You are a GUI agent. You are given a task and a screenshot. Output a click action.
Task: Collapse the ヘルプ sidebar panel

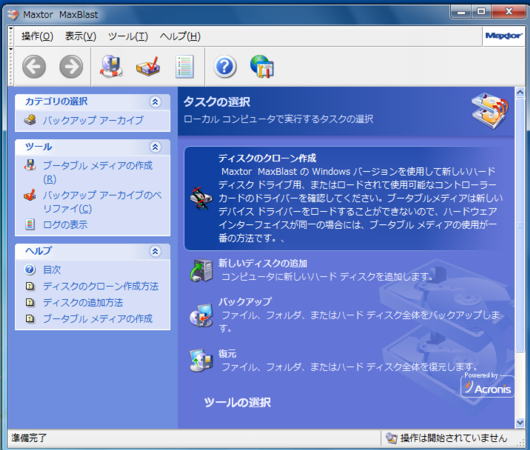[155, 251]
